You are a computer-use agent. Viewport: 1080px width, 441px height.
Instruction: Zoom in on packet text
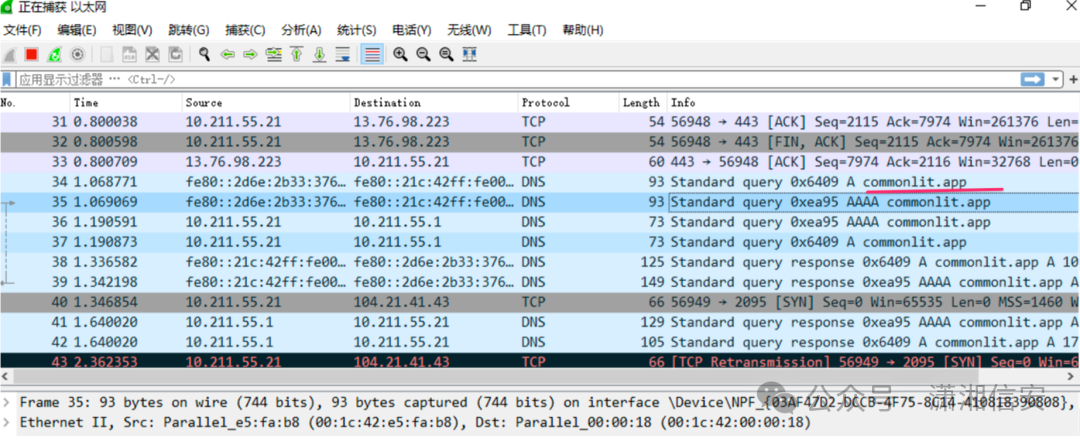pos(400,54)
